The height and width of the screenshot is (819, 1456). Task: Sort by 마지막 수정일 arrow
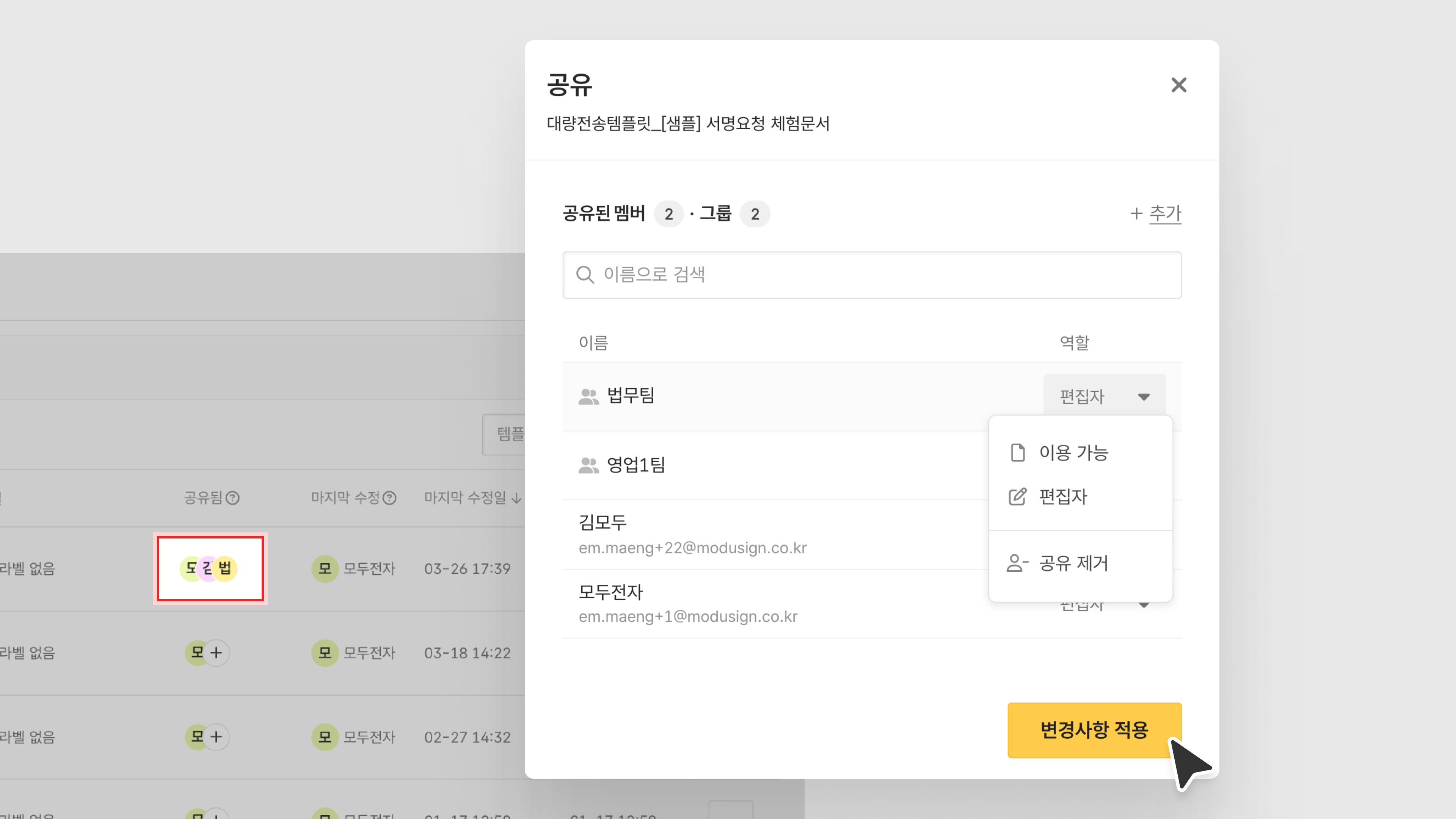coord(516,498)
